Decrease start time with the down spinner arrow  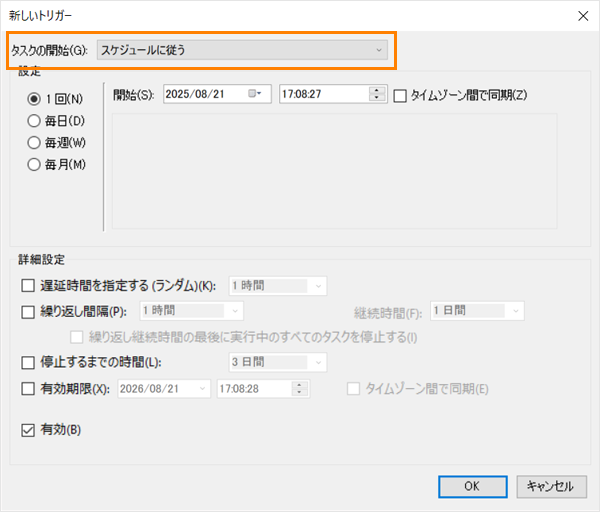click(377, 98)
